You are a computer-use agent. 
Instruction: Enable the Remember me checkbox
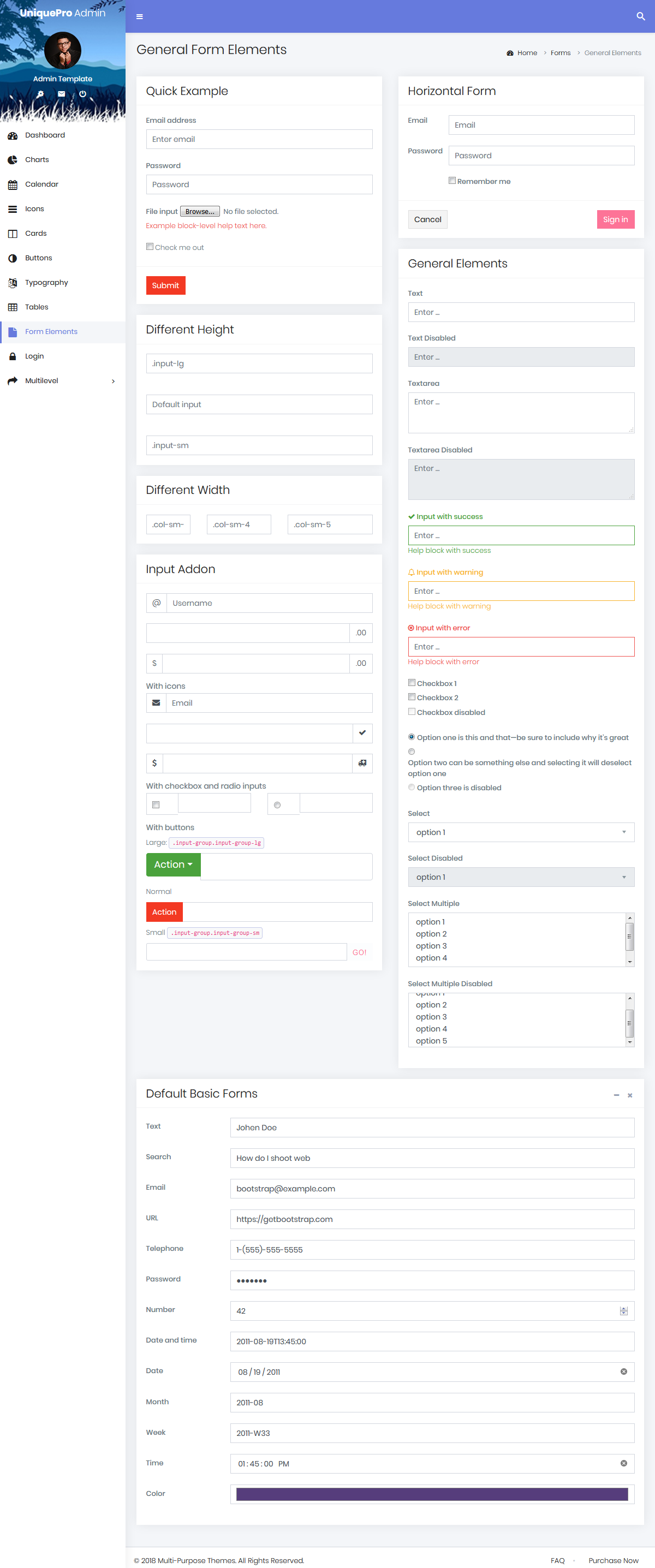[452, 180]
